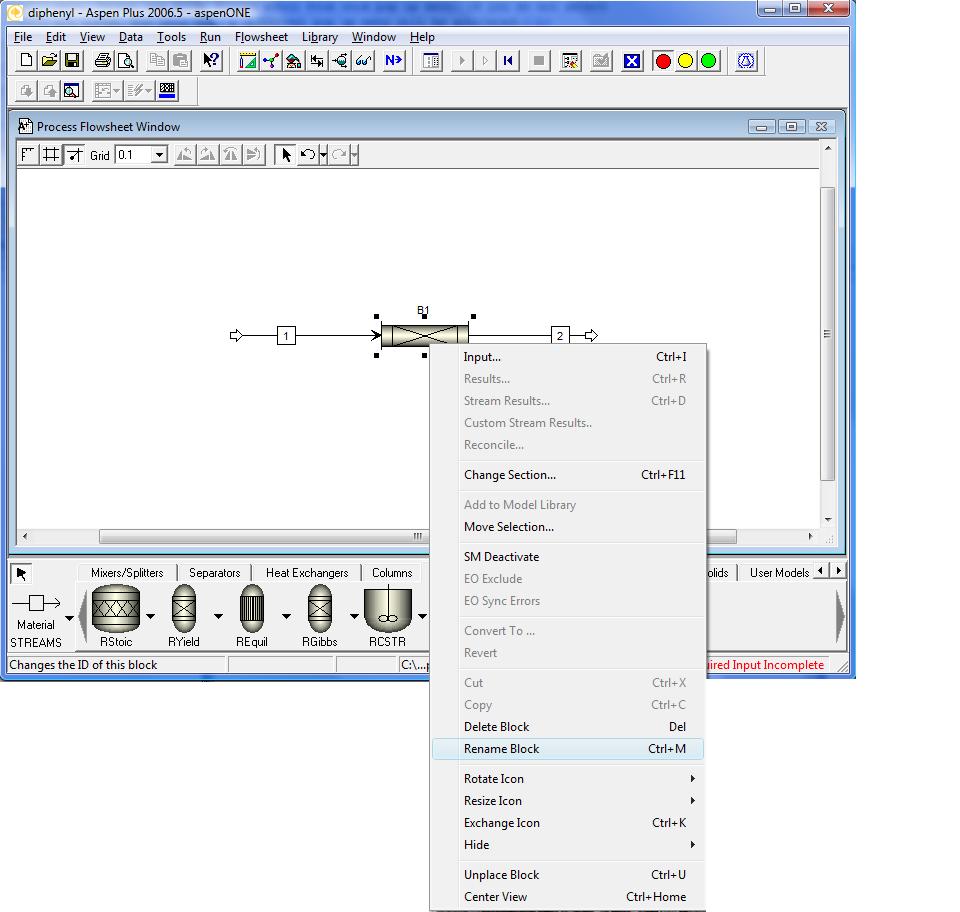This screenshot has height=912, width=960.
Task: Click the glasses icon in the main toolbar
Action: coord(364,61)
